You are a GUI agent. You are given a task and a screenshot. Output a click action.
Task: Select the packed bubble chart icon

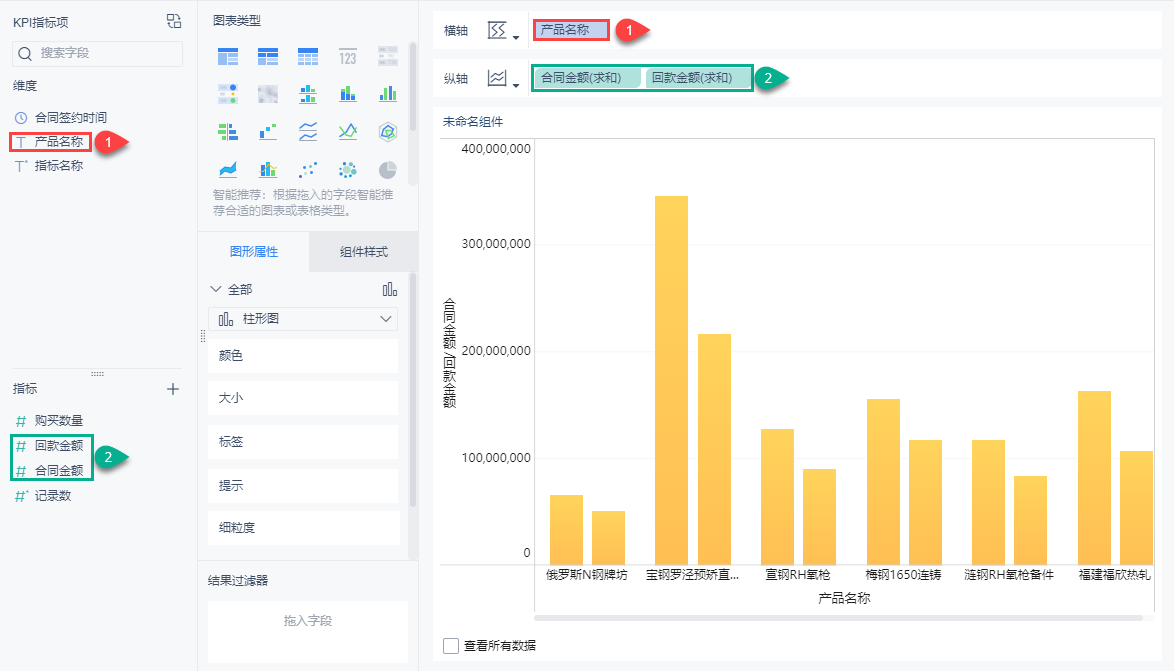(x=347, y=170)
